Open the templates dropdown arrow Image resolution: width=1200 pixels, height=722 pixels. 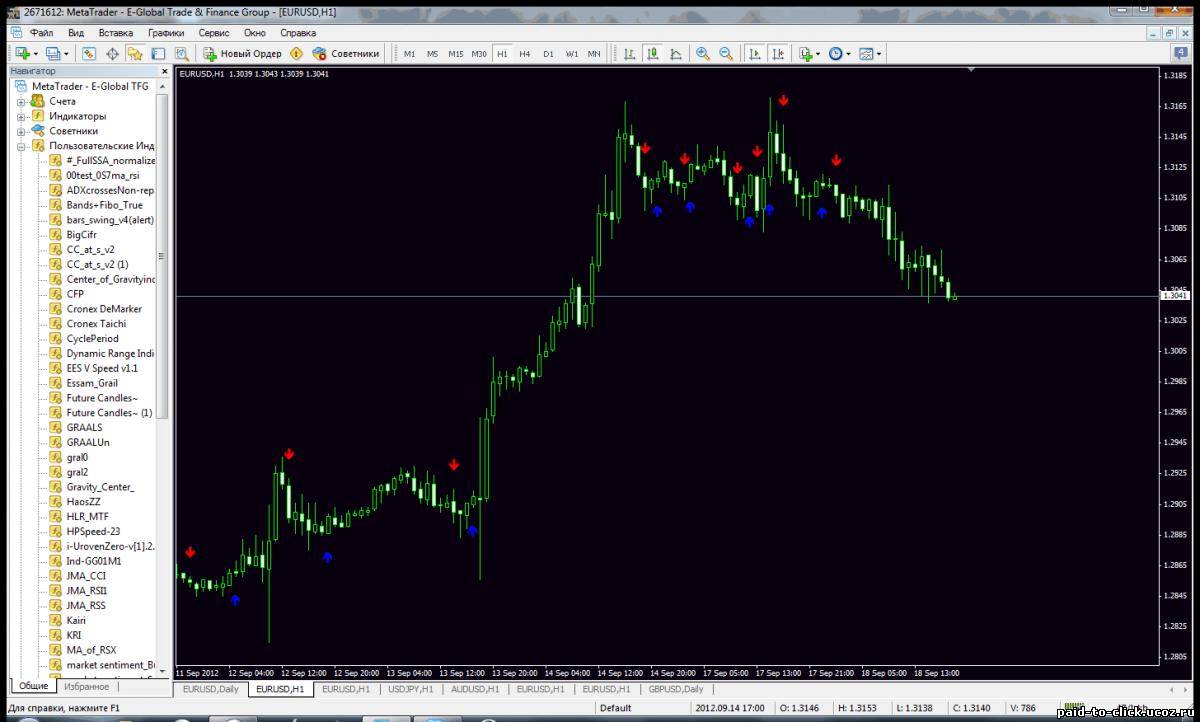(880, 53)
